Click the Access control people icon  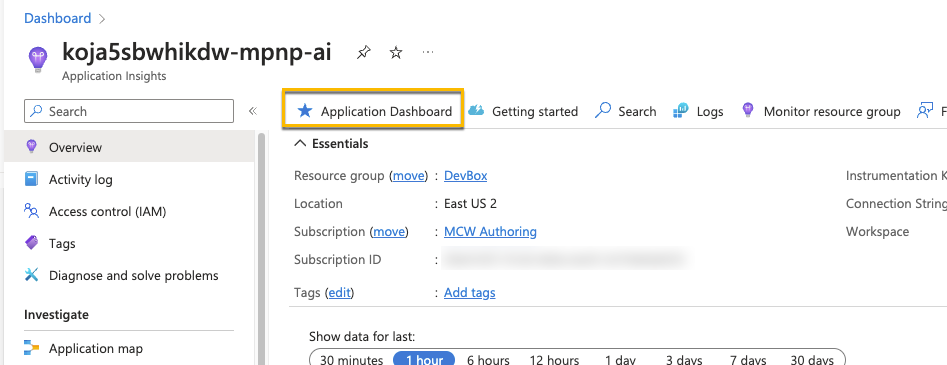[x=31, y=211]
